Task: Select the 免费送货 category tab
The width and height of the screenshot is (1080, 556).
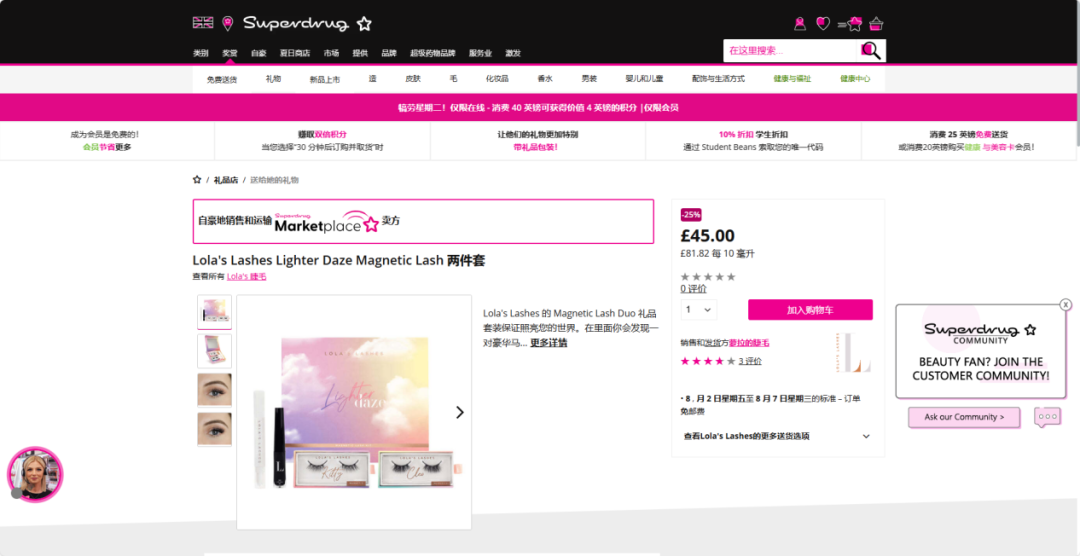Action: (222, 79)
